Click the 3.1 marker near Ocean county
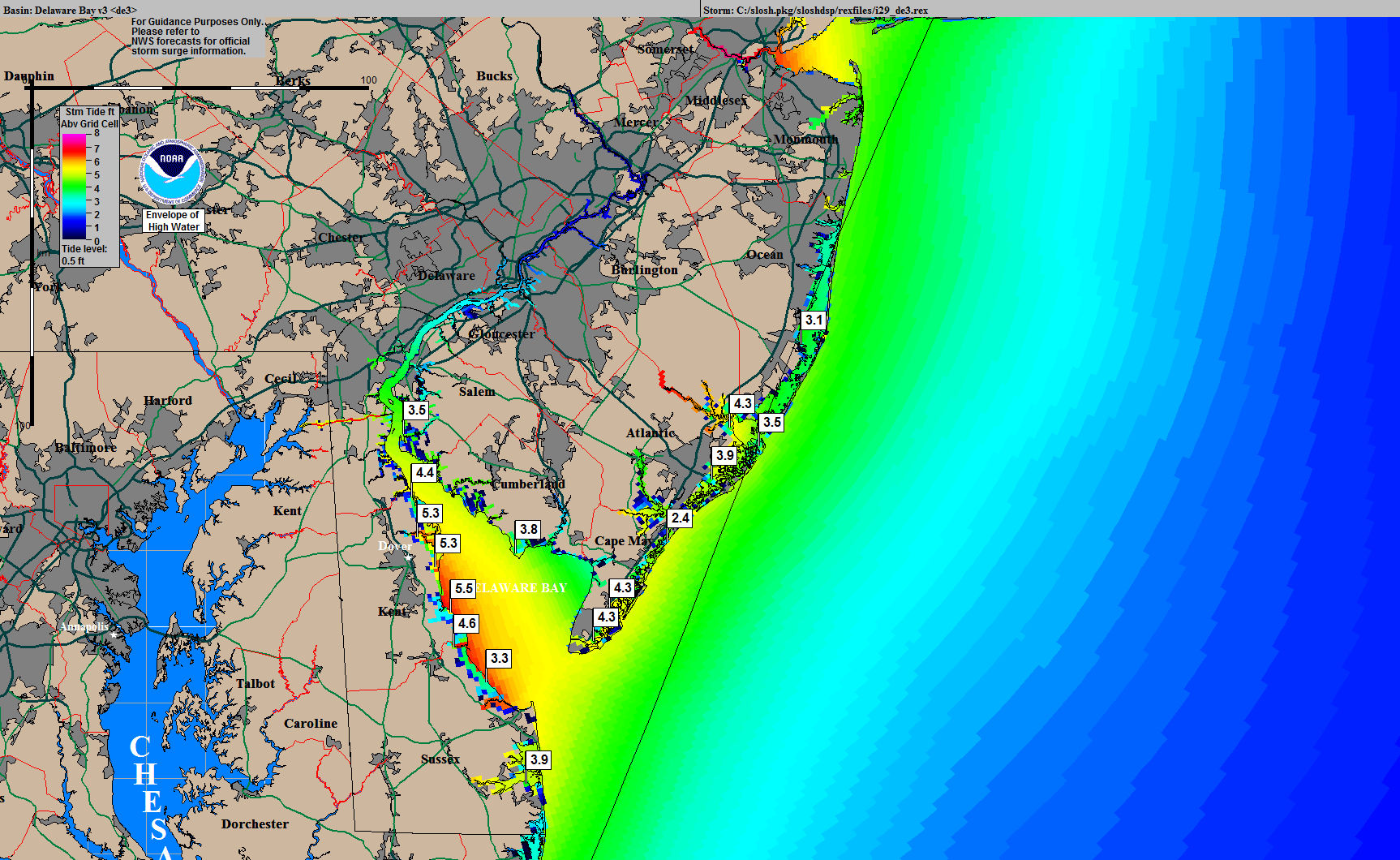Image resolution: width=1400 pixels, height=860 pixels. point(814,320)
